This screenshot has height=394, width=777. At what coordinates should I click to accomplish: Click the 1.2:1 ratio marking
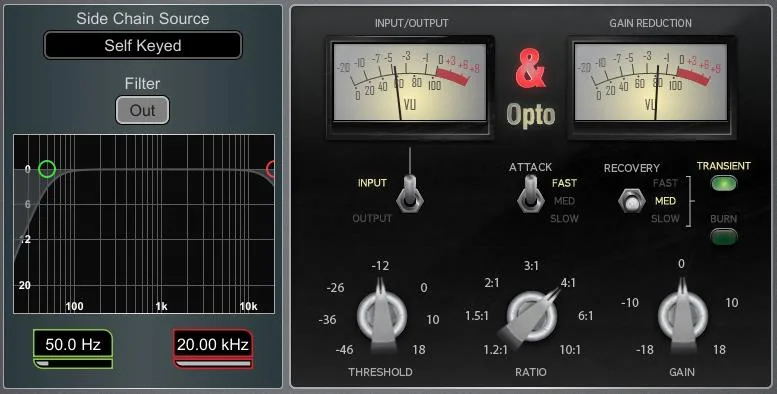496,350
